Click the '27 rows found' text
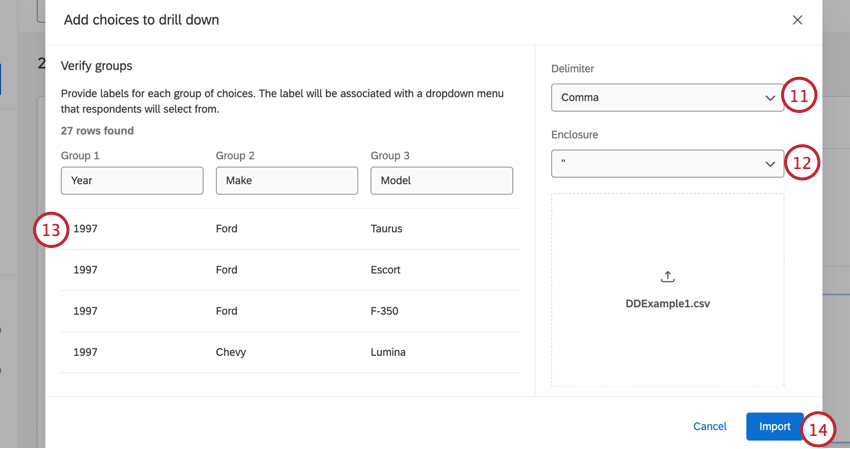 tap(97, 131)
